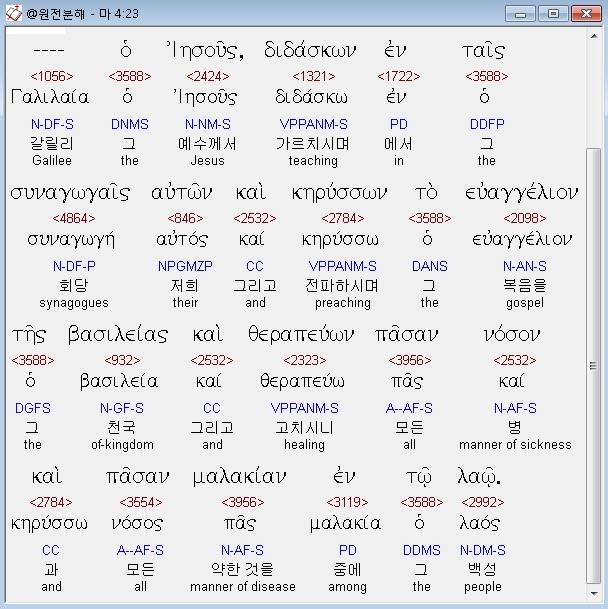
Task: Click the Greek word μαλακίαν
Action: tap(239, 477)
